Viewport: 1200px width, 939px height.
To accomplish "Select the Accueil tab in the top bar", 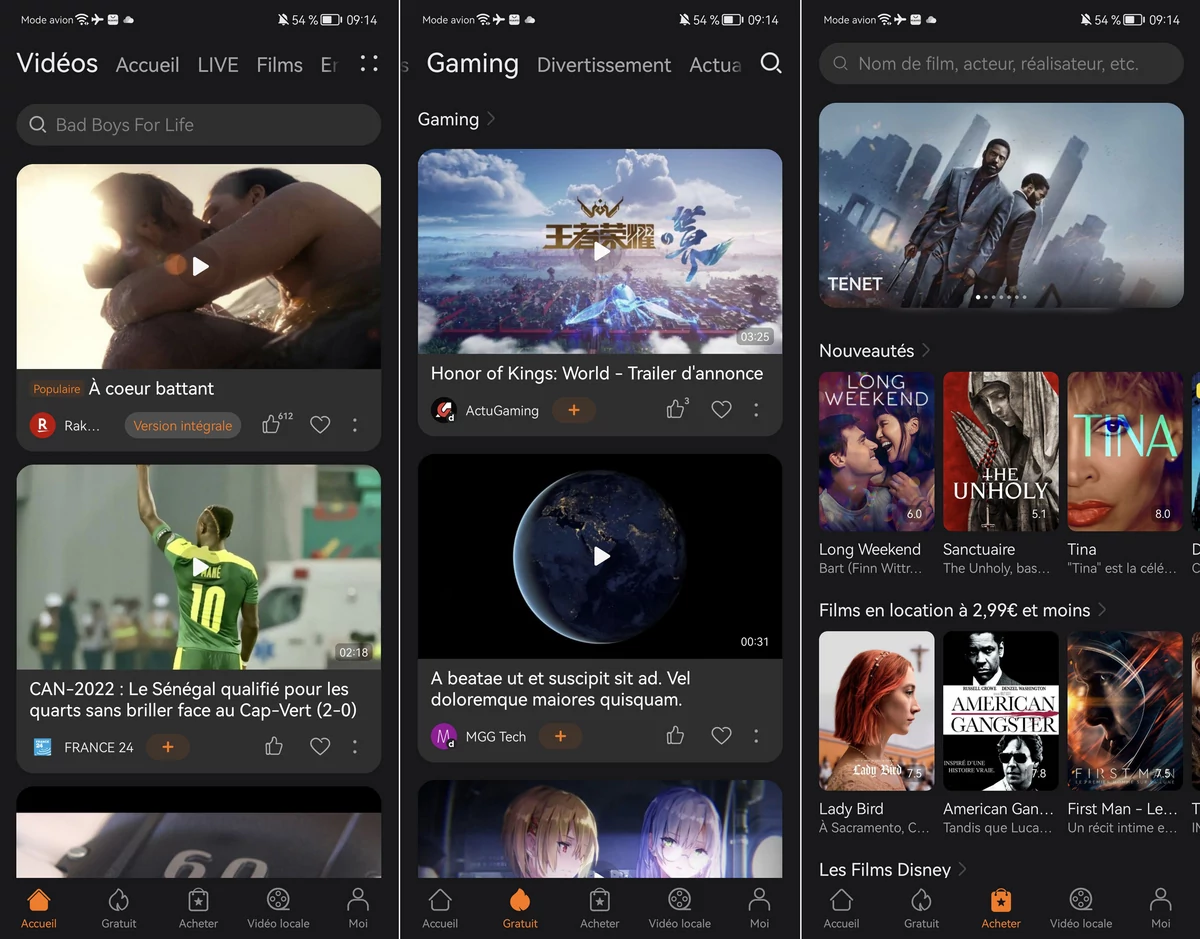I will point(148,65).
